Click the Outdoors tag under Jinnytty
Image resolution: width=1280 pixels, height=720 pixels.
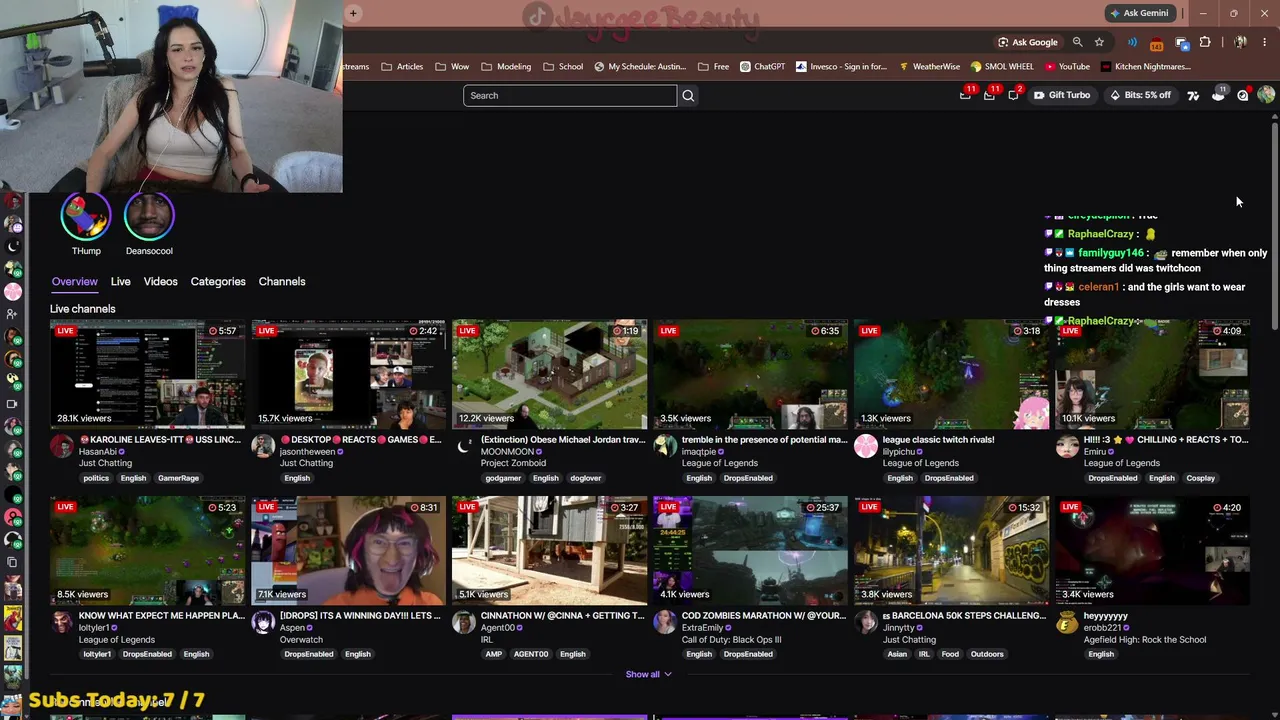click(x=987, y=654)
